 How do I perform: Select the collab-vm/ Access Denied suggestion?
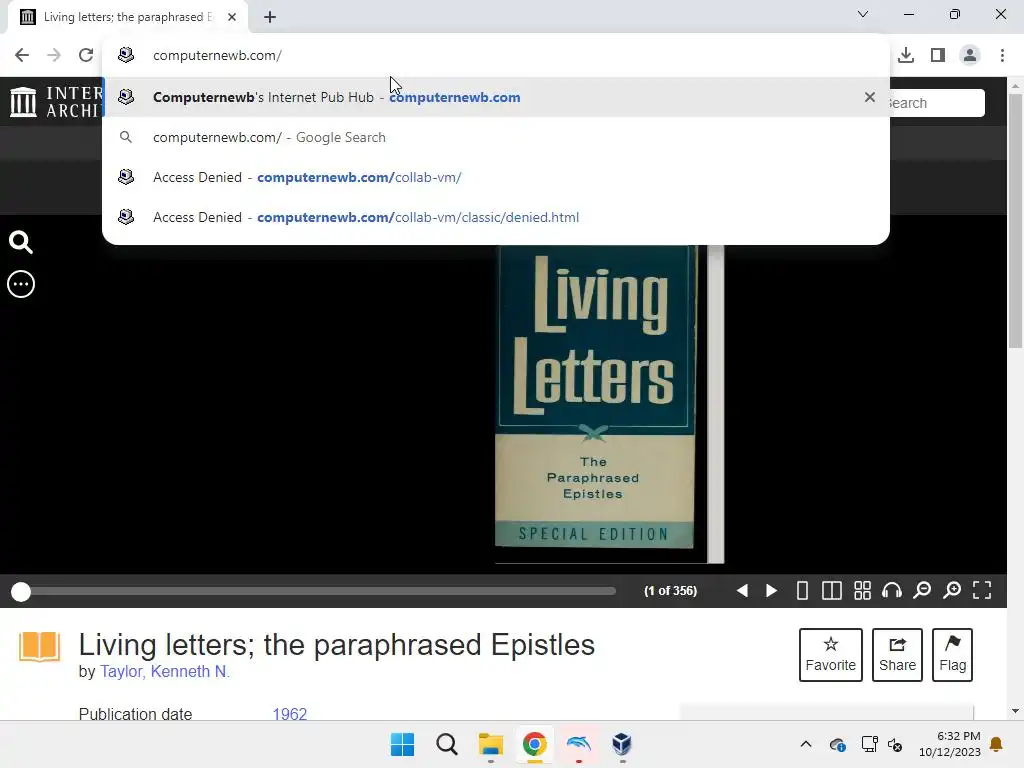pos(496,177)
